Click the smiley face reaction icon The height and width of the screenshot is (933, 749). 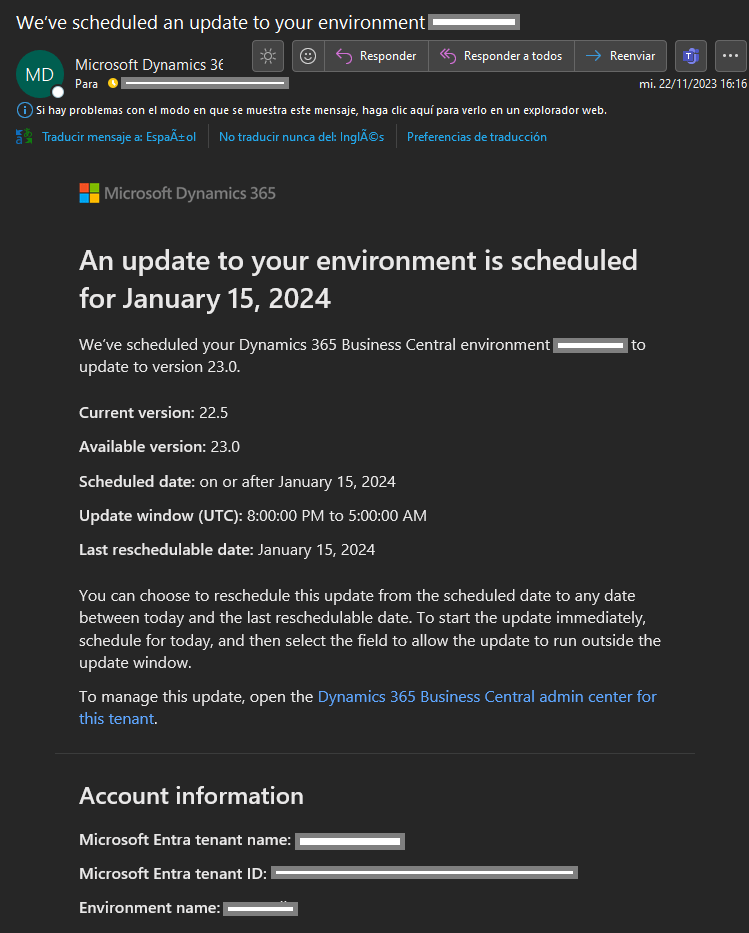pos(308,56)
